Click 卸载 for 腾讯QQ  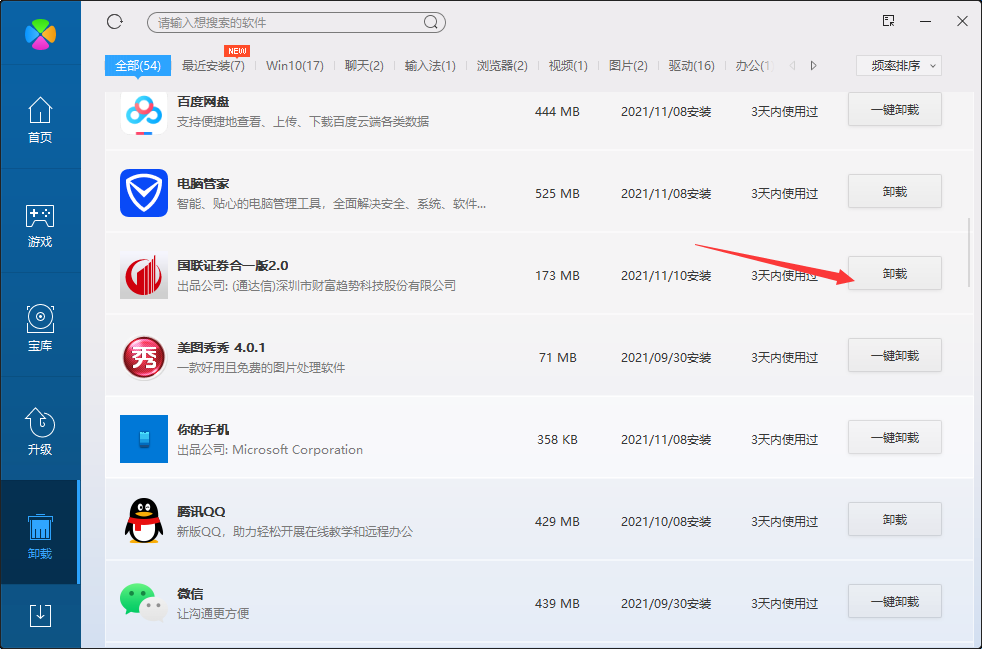[x=895, y=520]
